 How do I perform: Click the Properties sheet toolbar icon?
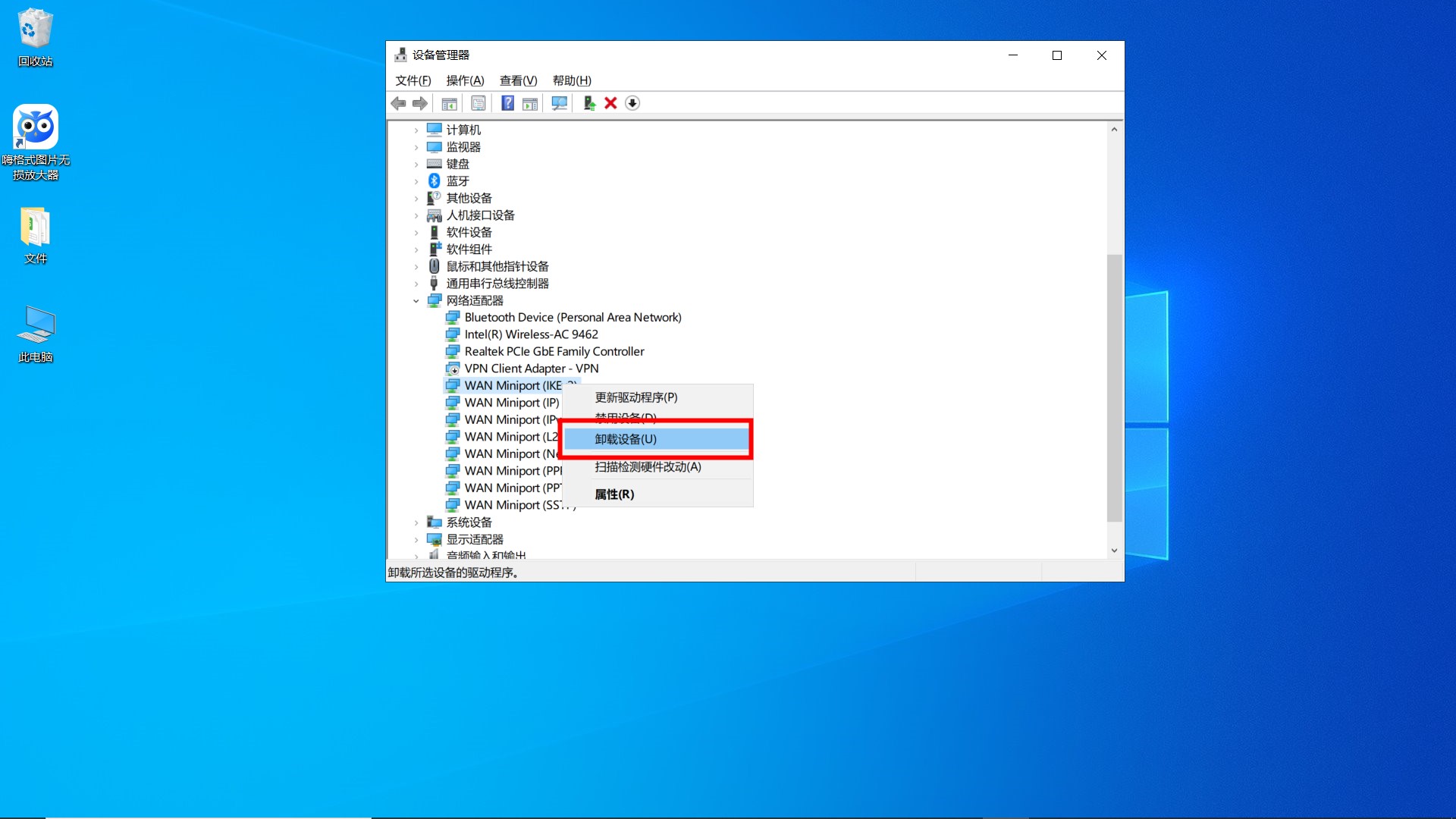tap(479, 103)
